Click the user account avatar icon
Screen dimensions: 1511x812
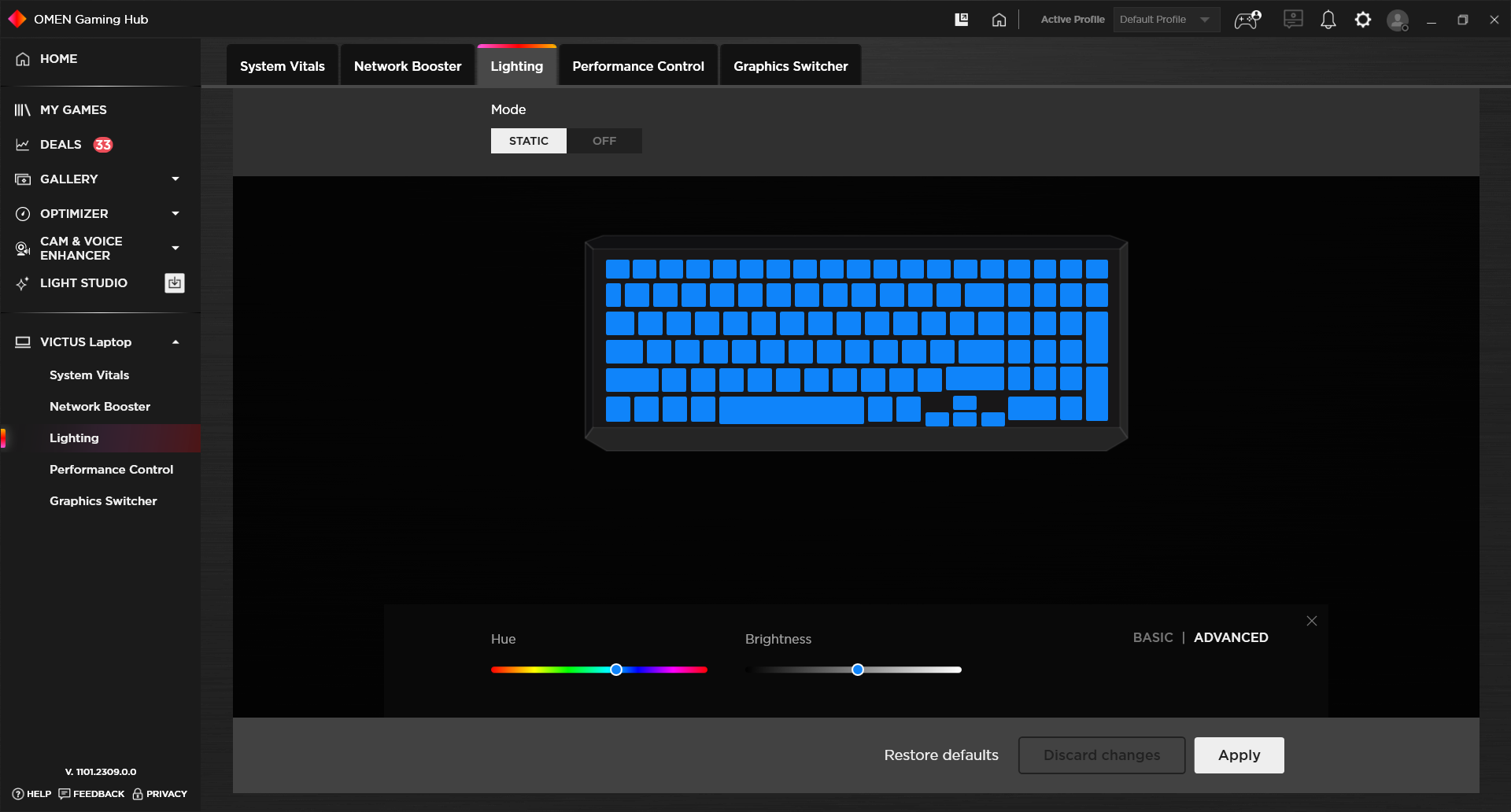(1397, 20)
